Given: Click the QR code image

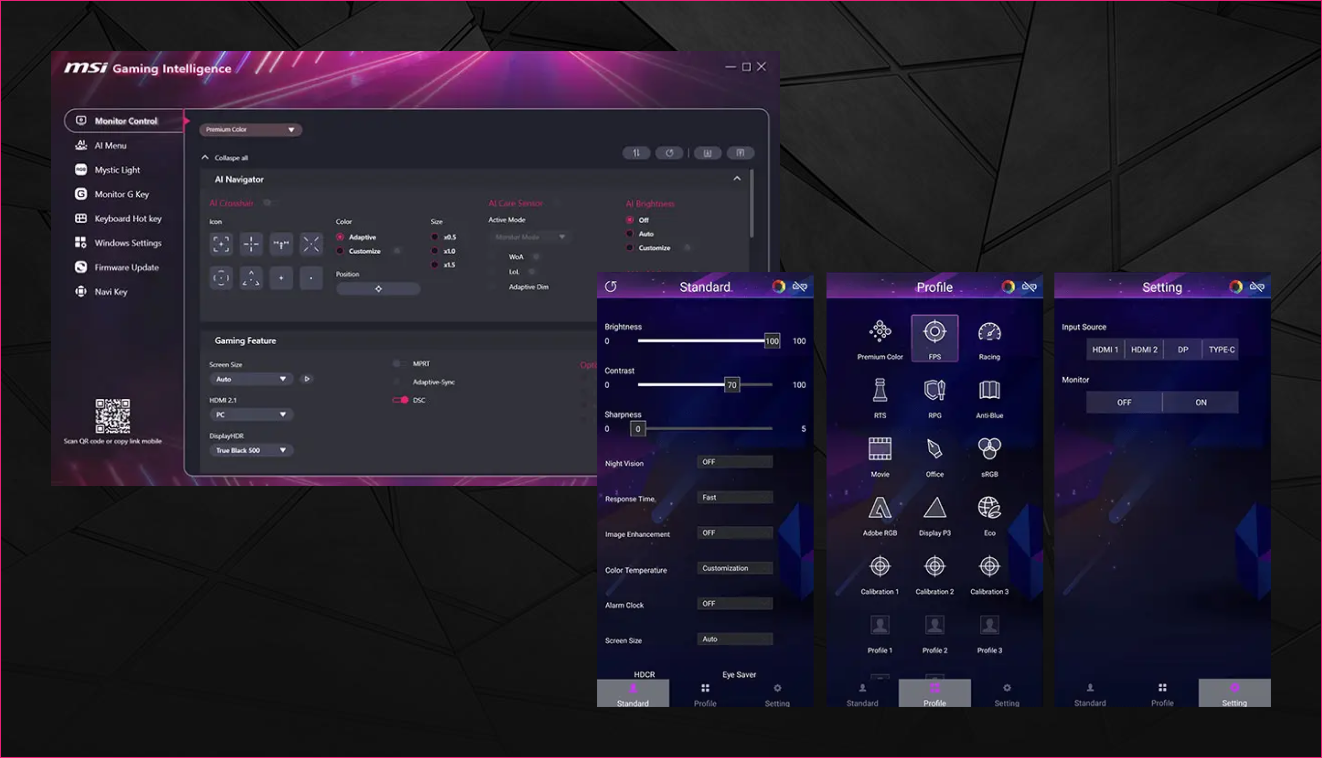Looking at the screenshot, I should (x=113, y=416).
